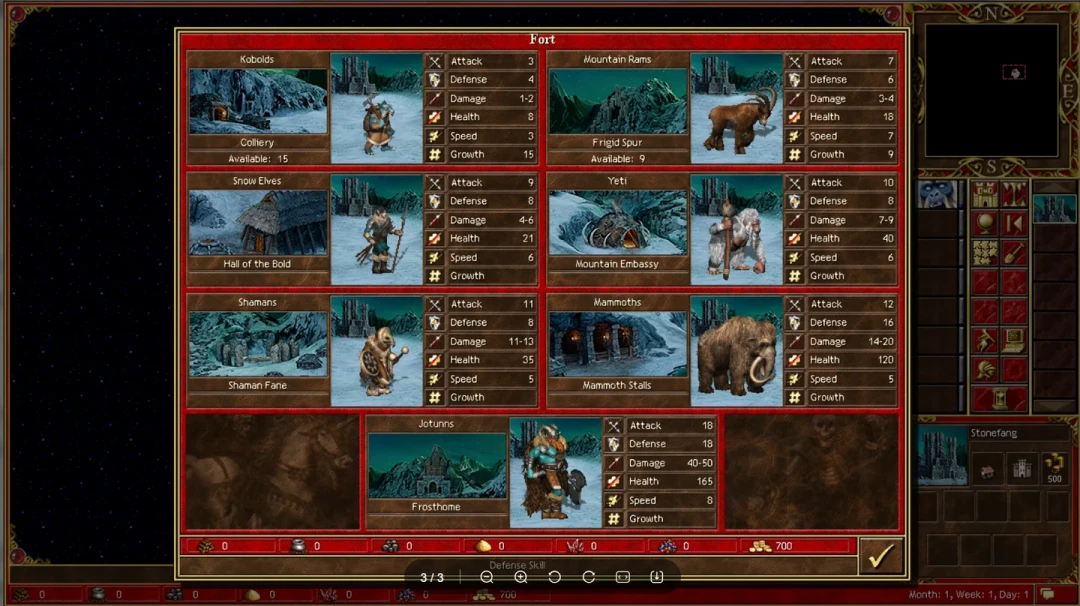Zoom out with the minus magnifier
Screen dimensions: 1080x606
click(487, 577)
